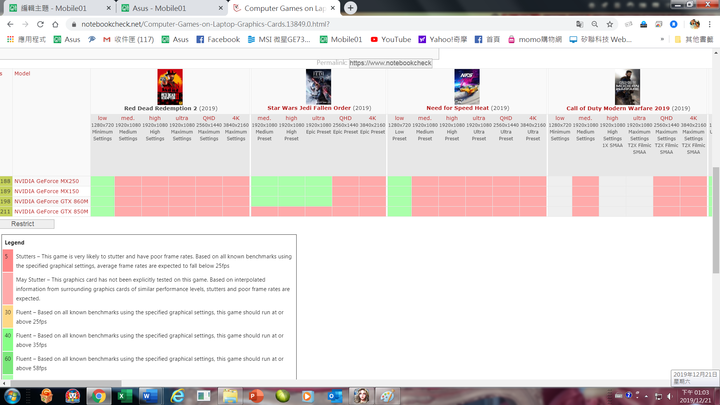Screen dimensions: 720x405
Task: Open the 其他書籤 folder
Action: [x=693, y=39]
